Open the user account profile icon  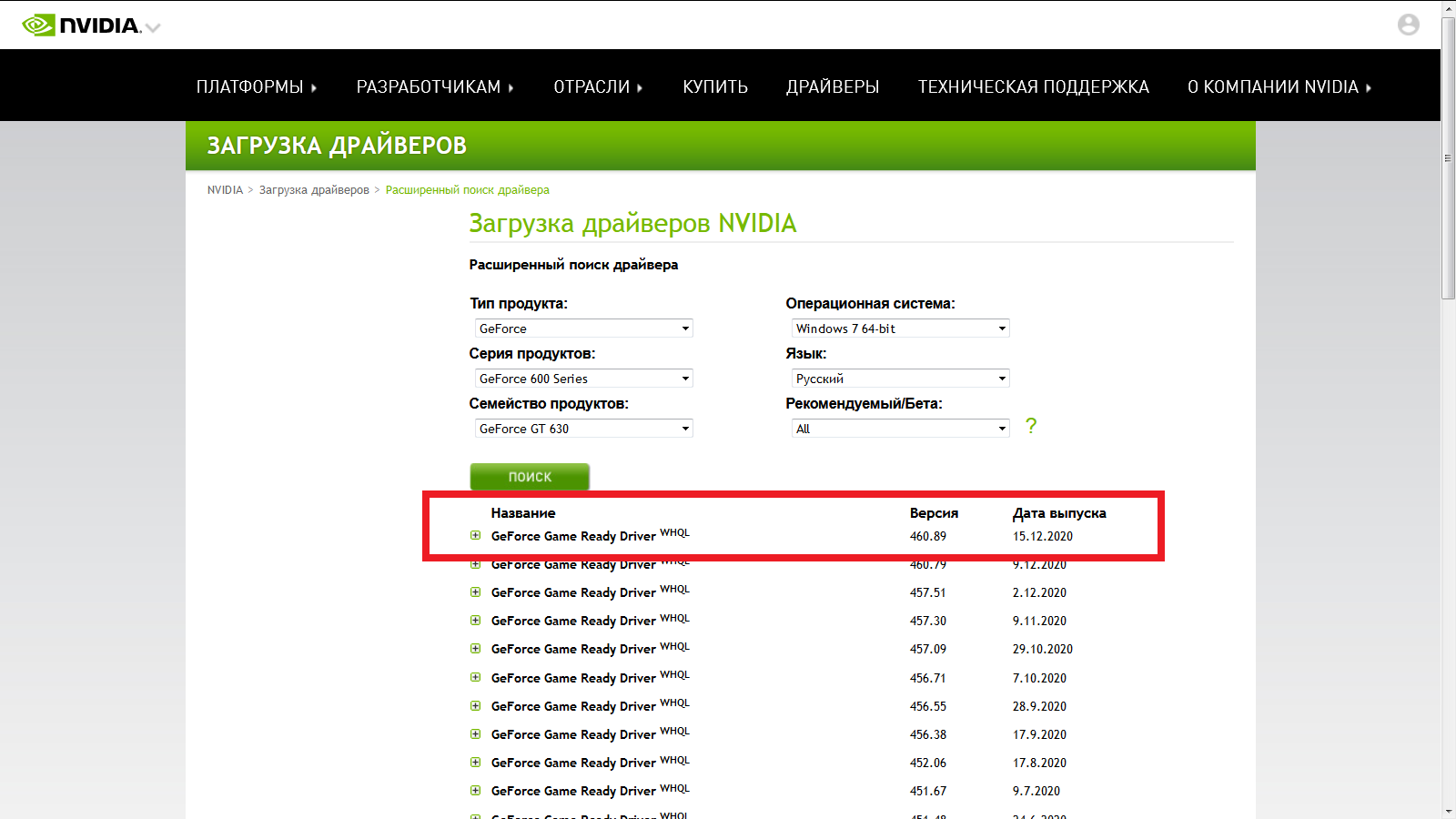(1409, 25)
